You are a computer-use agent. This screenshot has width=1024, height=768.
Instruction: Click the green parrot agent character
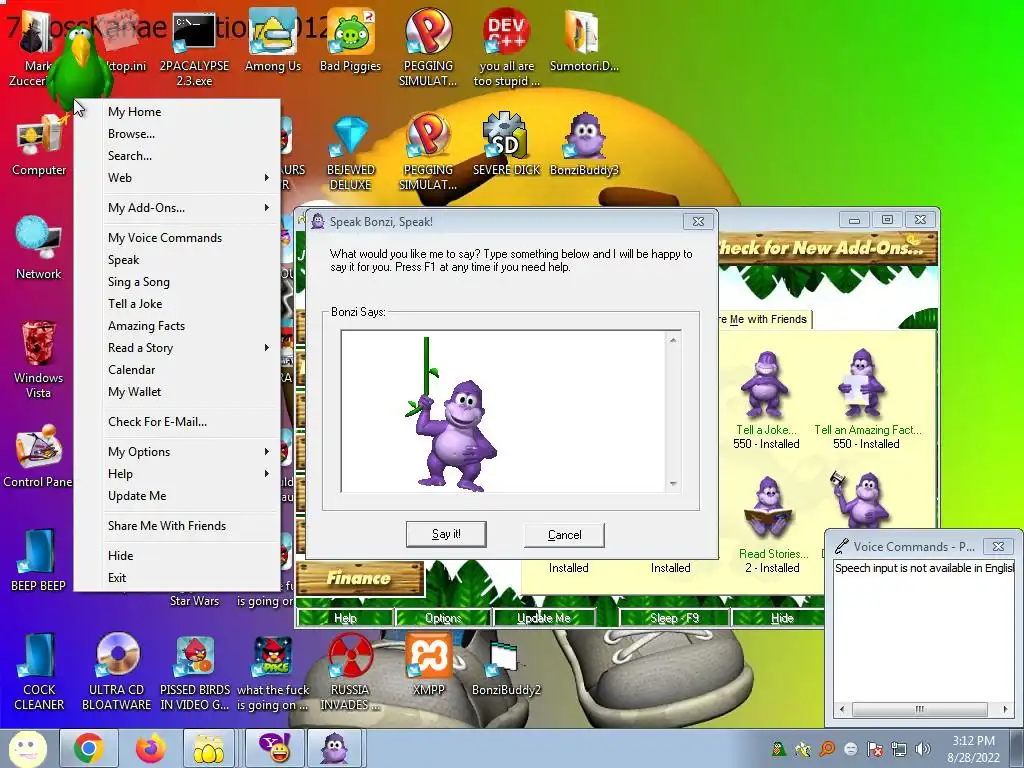tap(80, 71)
